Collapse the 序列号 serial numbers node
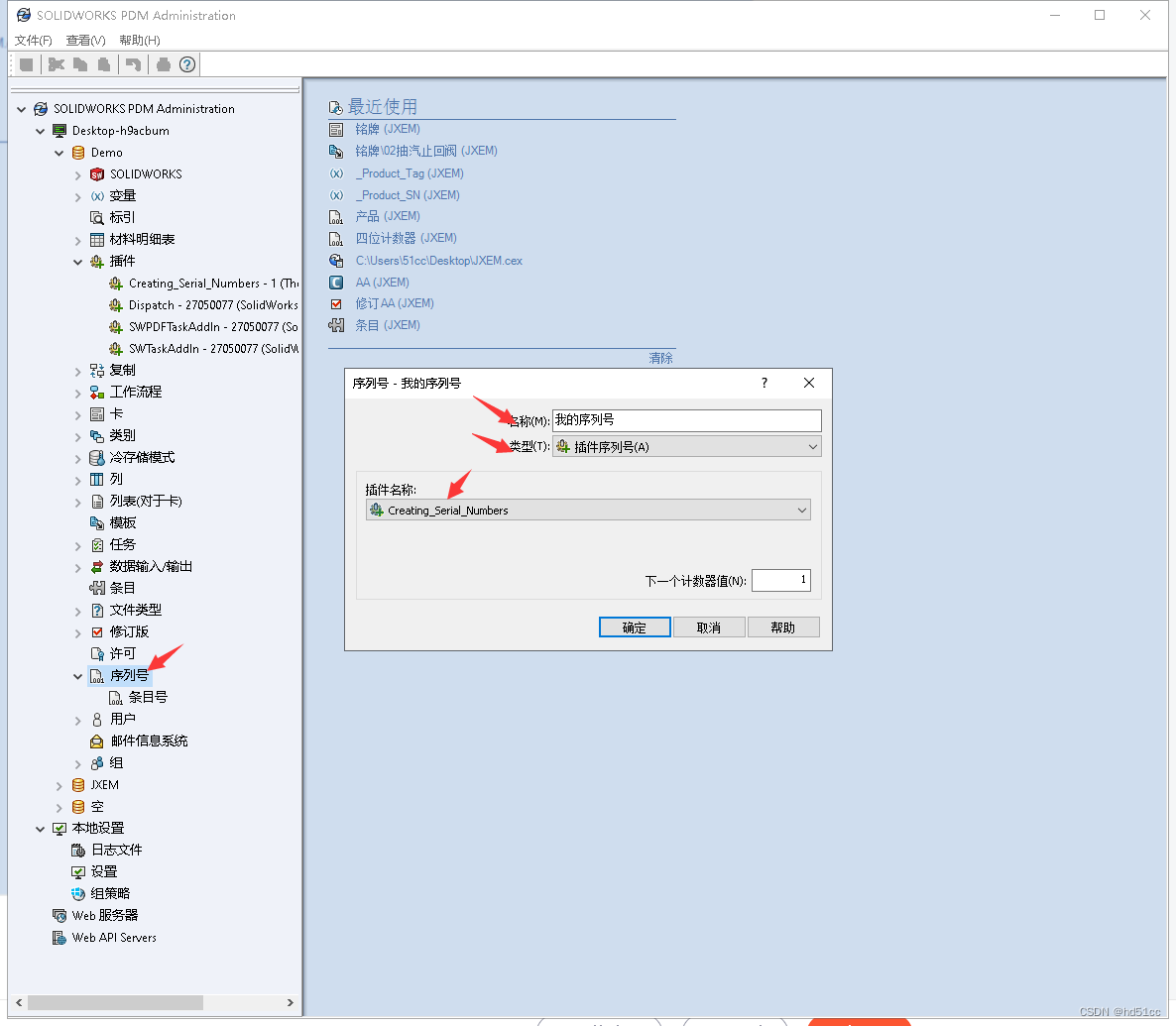 click(x=78, y=676)
